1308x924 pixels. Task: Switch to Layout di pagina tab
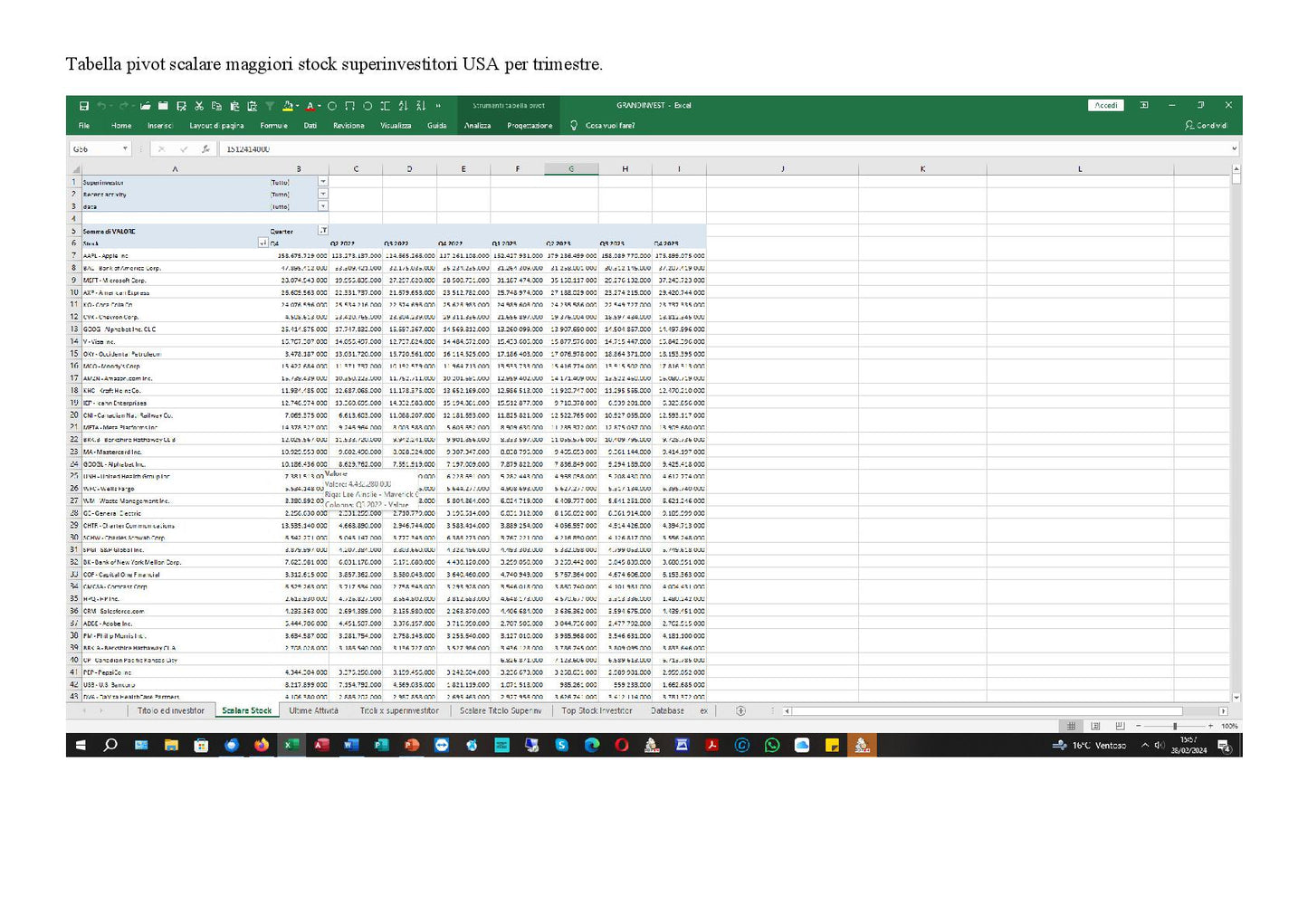point(216,126)
